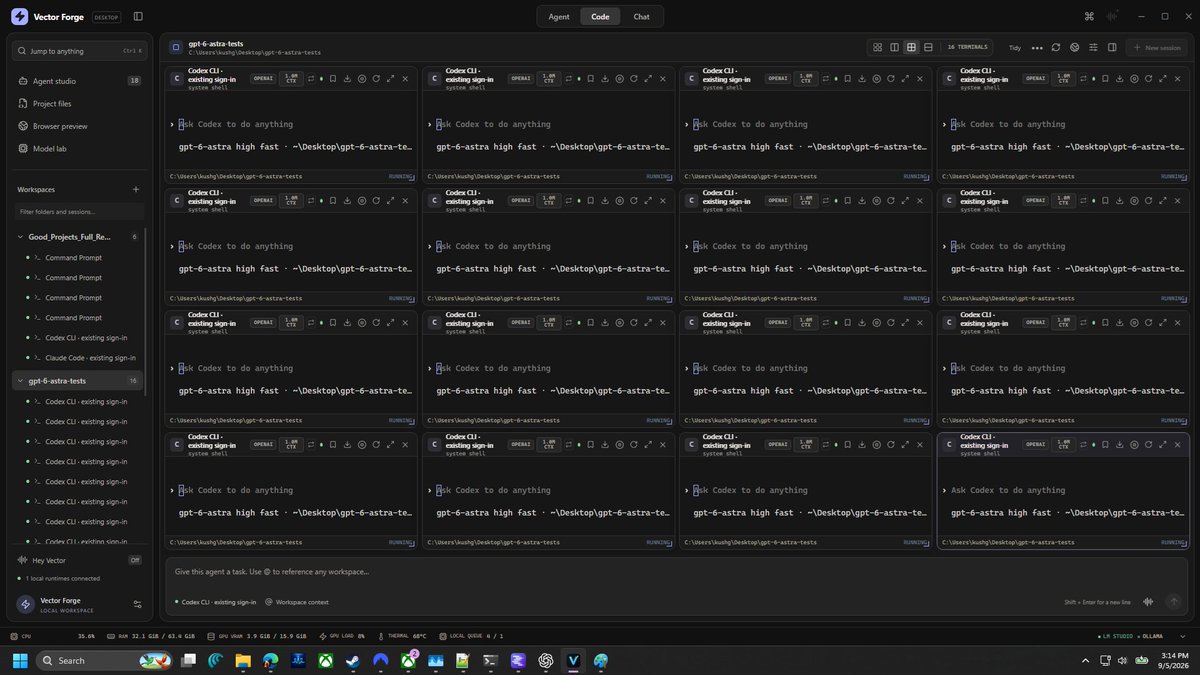Open the tuning sliders icon in toolbar
The image size is (1200, 675).
1093,47
